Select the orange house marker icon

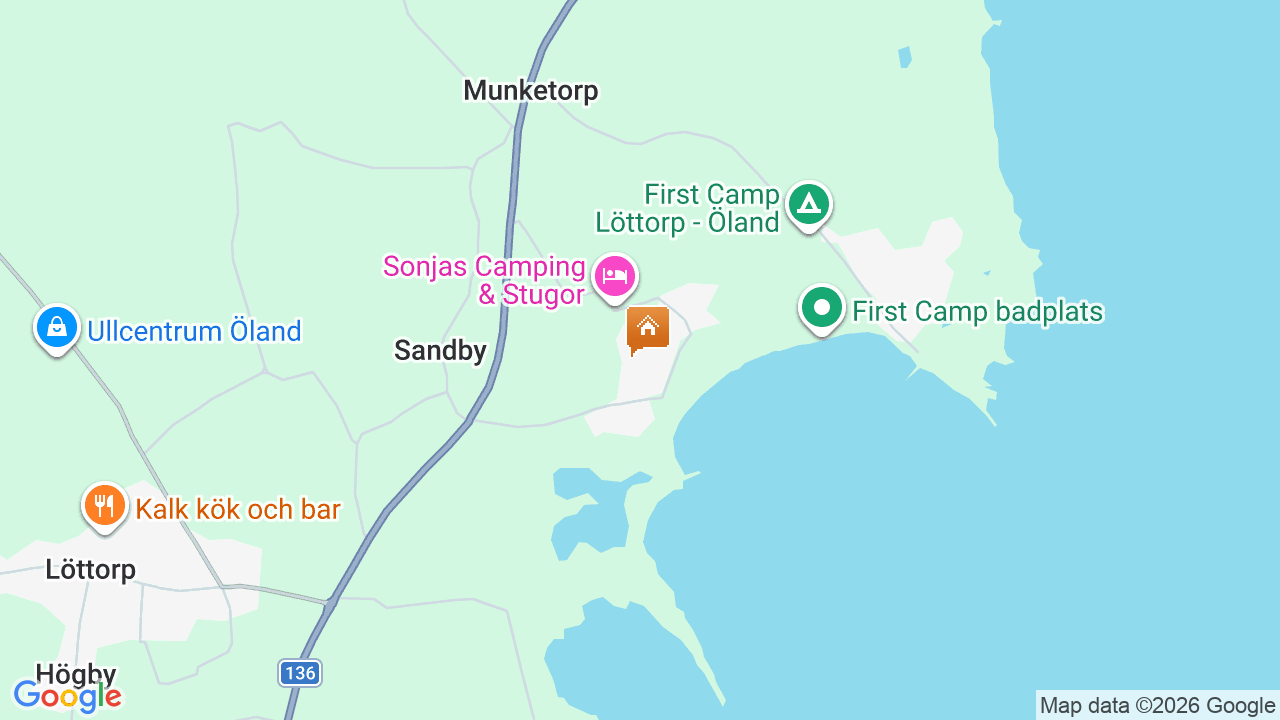pyautogui.click(x=647, y=330)
